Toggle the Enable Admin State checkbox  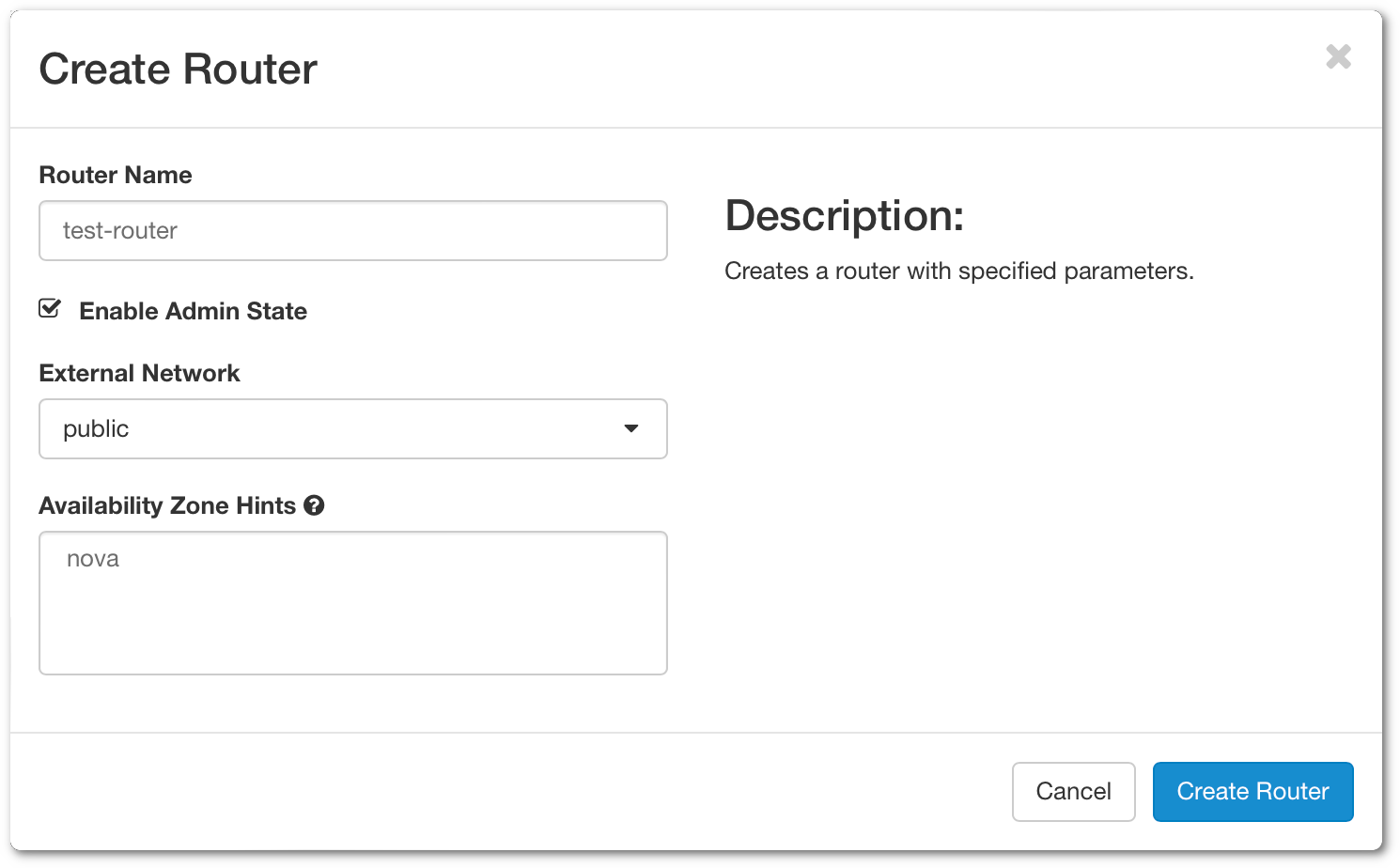pos(50,309)
